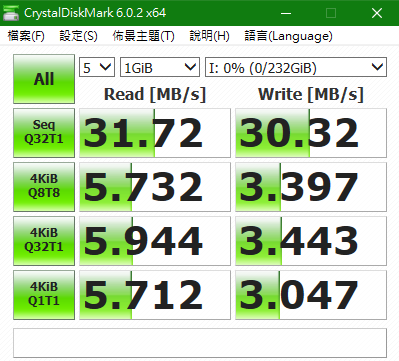
Task: Close the CrystalDiskMark window
Action: [x=377, y=13]
